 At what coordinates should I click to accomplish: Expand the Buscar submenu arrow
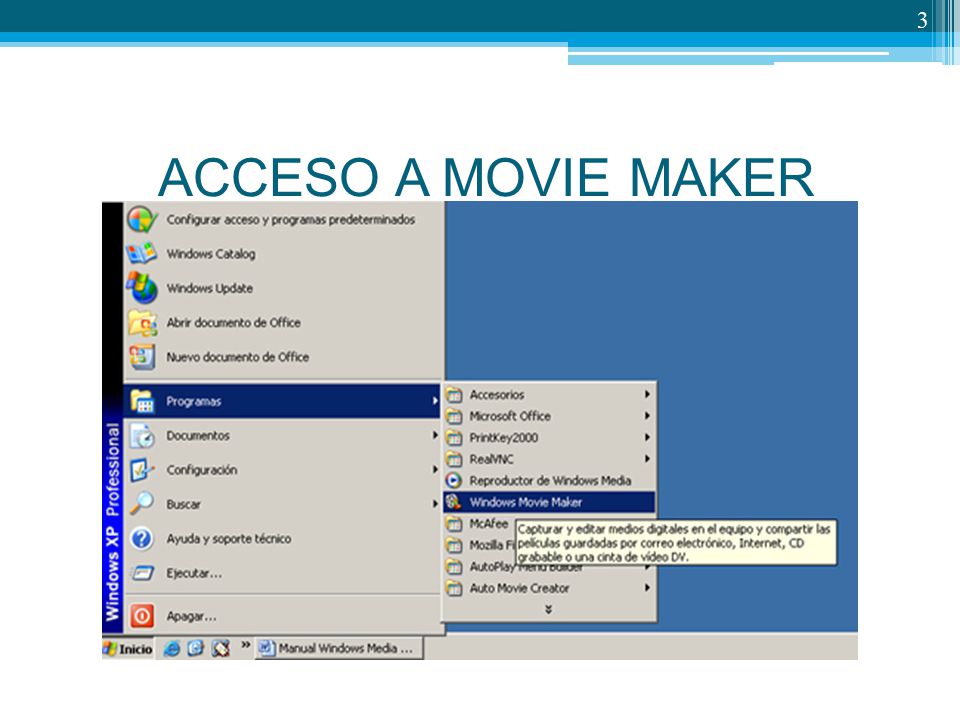pyautogui.click(x=435, y=504)
